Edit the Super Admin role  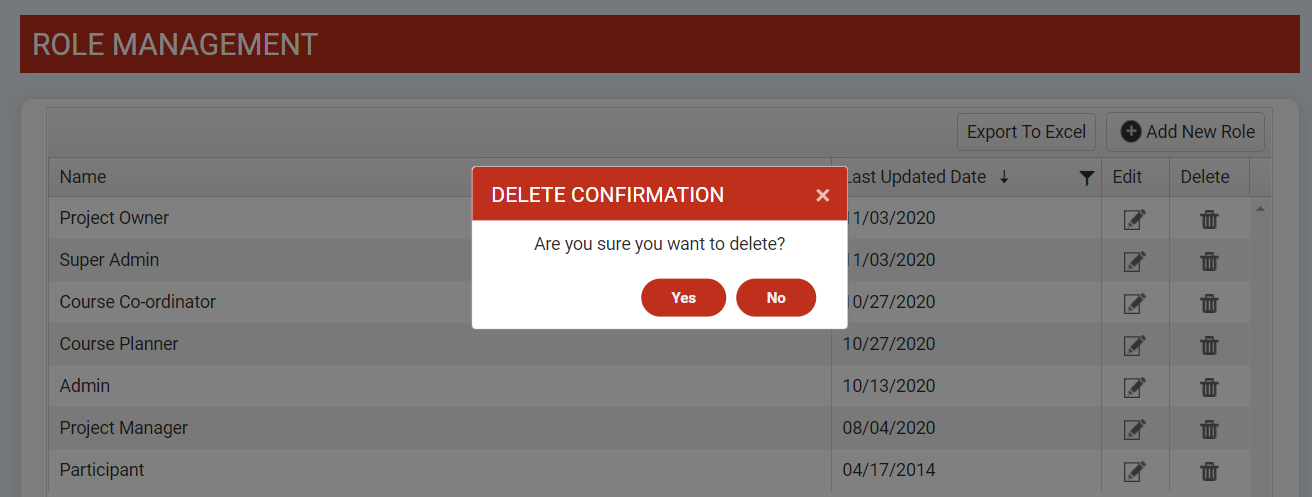tap(1134, 261)
